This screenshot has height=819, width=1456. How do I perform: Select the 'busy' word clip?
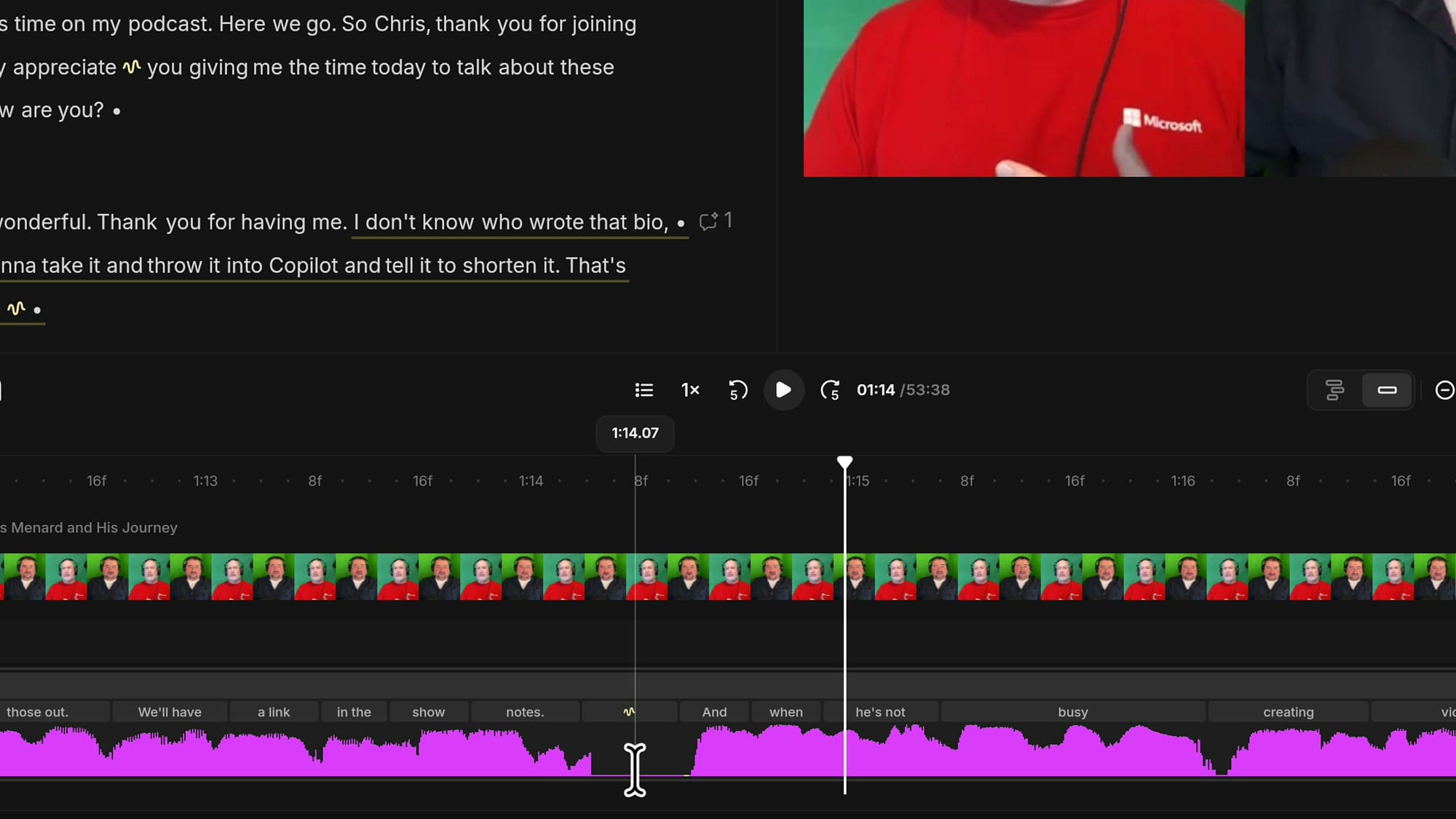pos(1073,712)
